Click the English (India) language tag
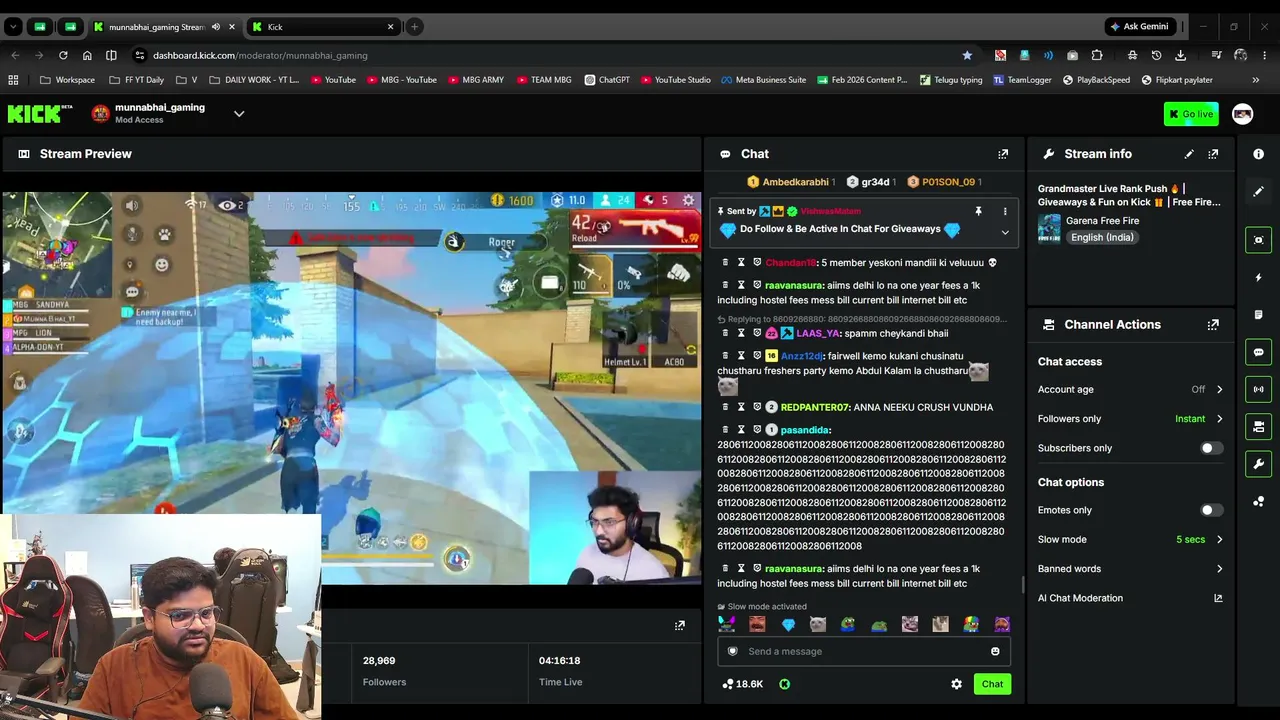Screen dimensions: 1280x720 click(1102, 238)
